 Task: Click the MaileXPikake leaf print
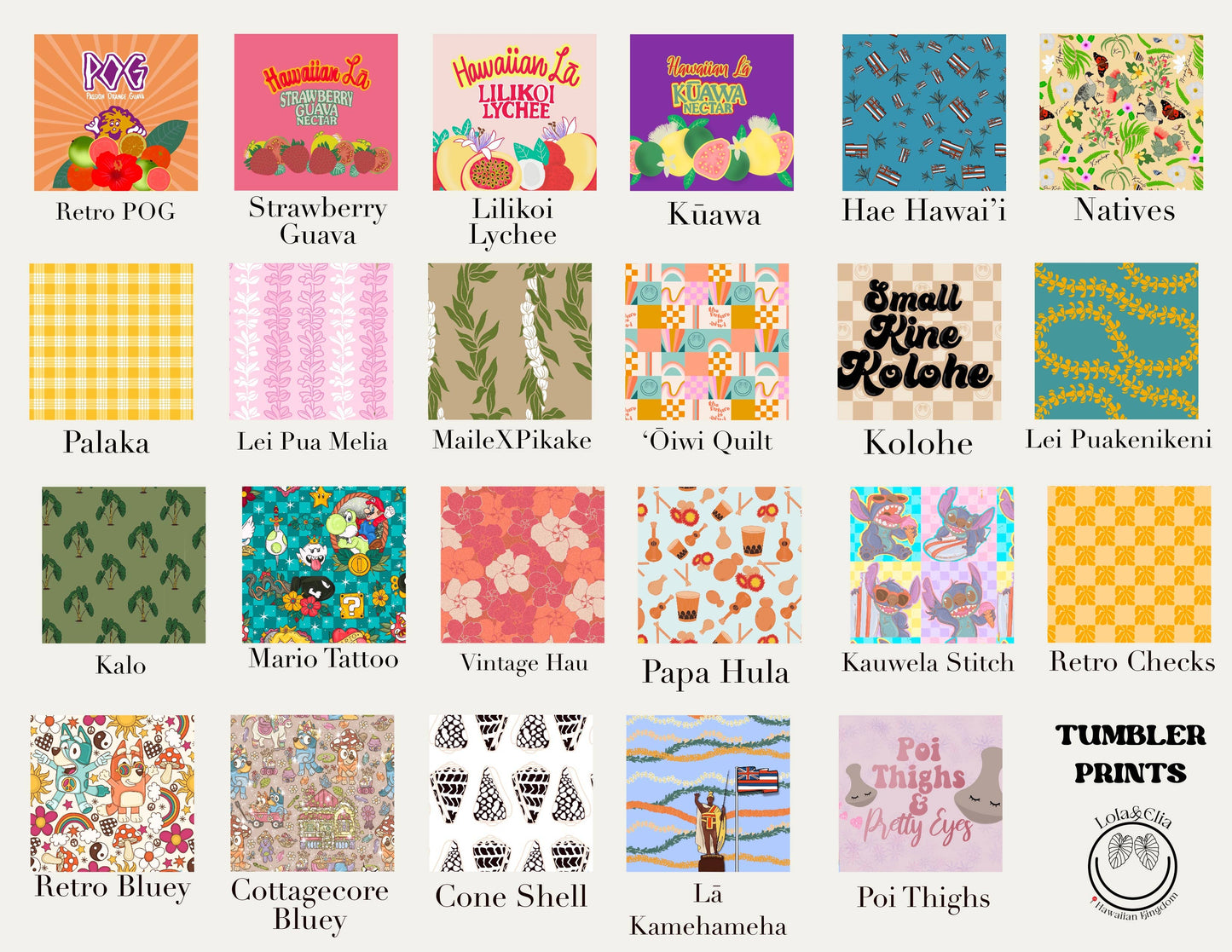pos(510,342)
